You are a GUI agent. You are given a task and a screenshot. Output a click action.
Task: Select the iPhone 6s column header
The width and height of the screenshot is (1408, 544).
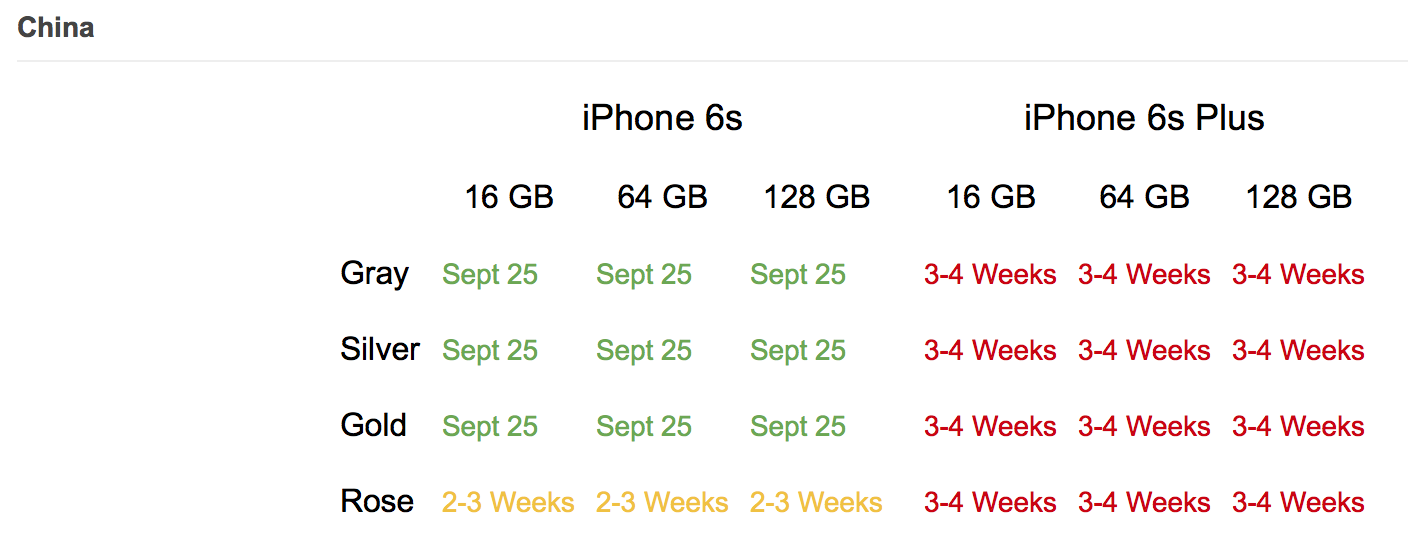tap(662, 118)
